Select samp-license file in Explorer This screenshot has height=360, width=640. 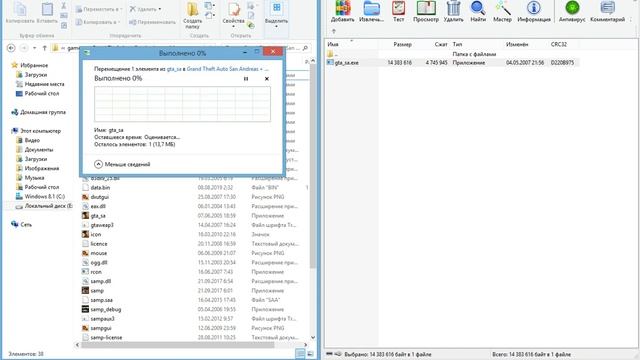pyautogui.click(x=106, y=338)
